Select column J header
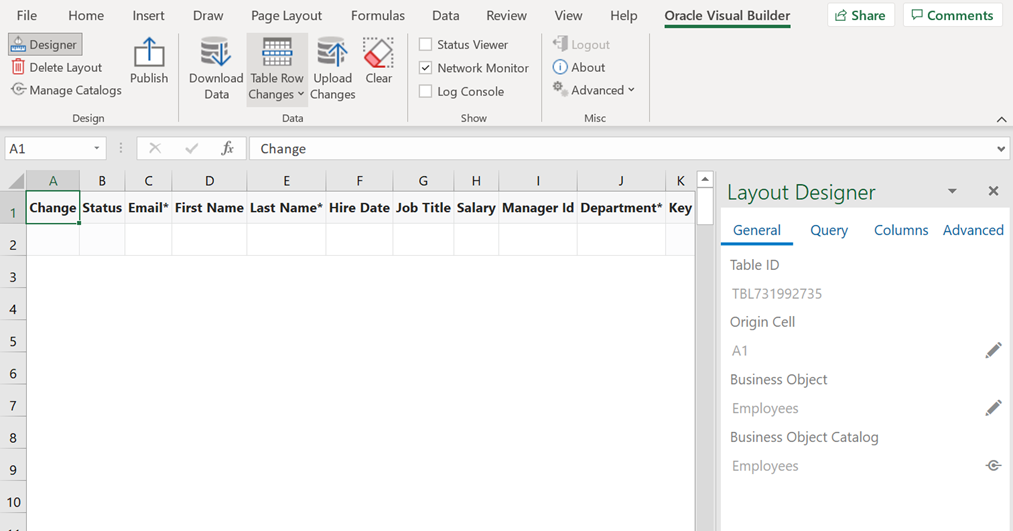Image resolution: width=1013 pixels, height=531 pixels. (621, 181)
